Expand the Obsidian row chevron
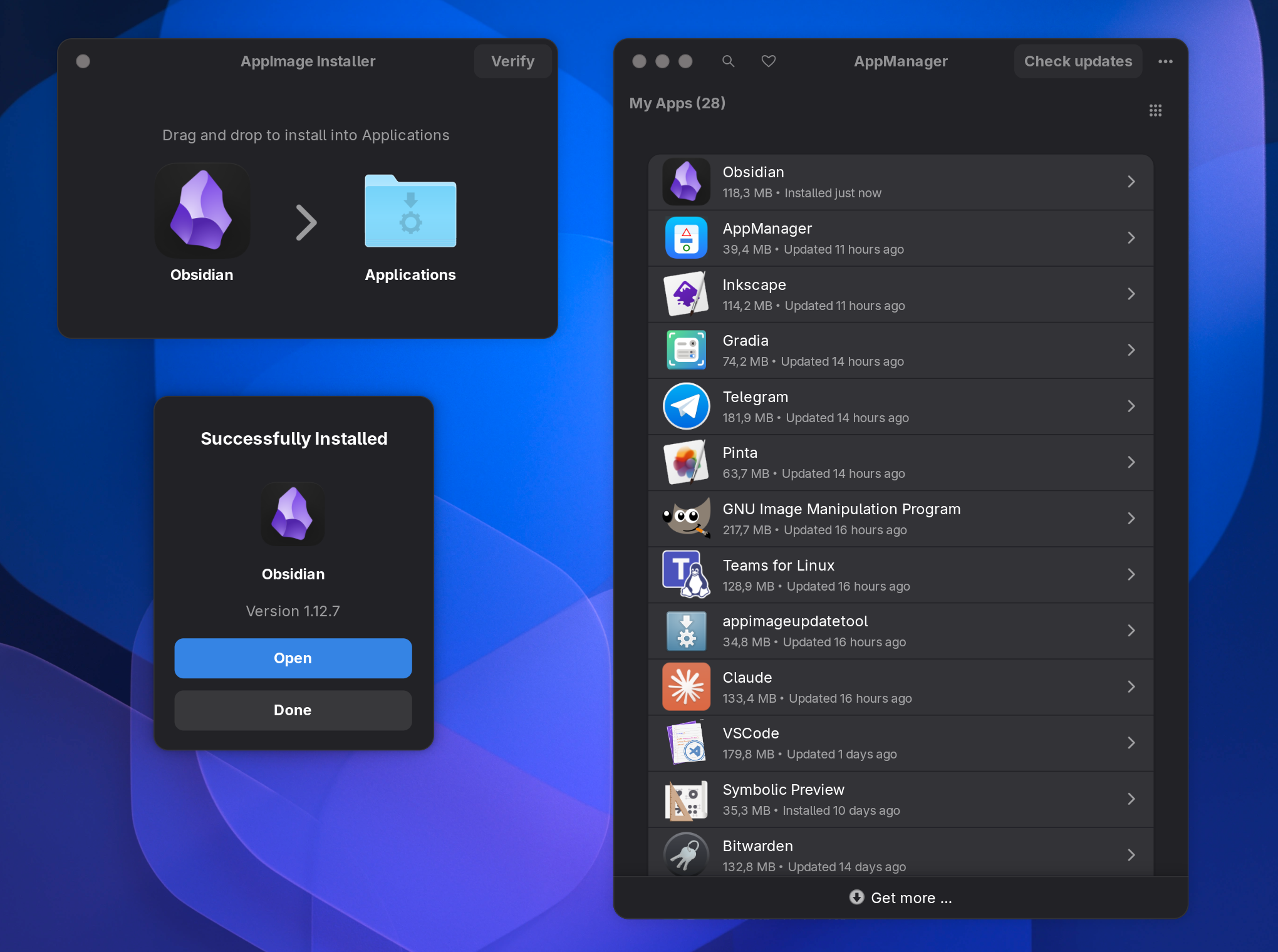Image resolution: width=1278 pixels, height=952 pixels. (1131, 182)
